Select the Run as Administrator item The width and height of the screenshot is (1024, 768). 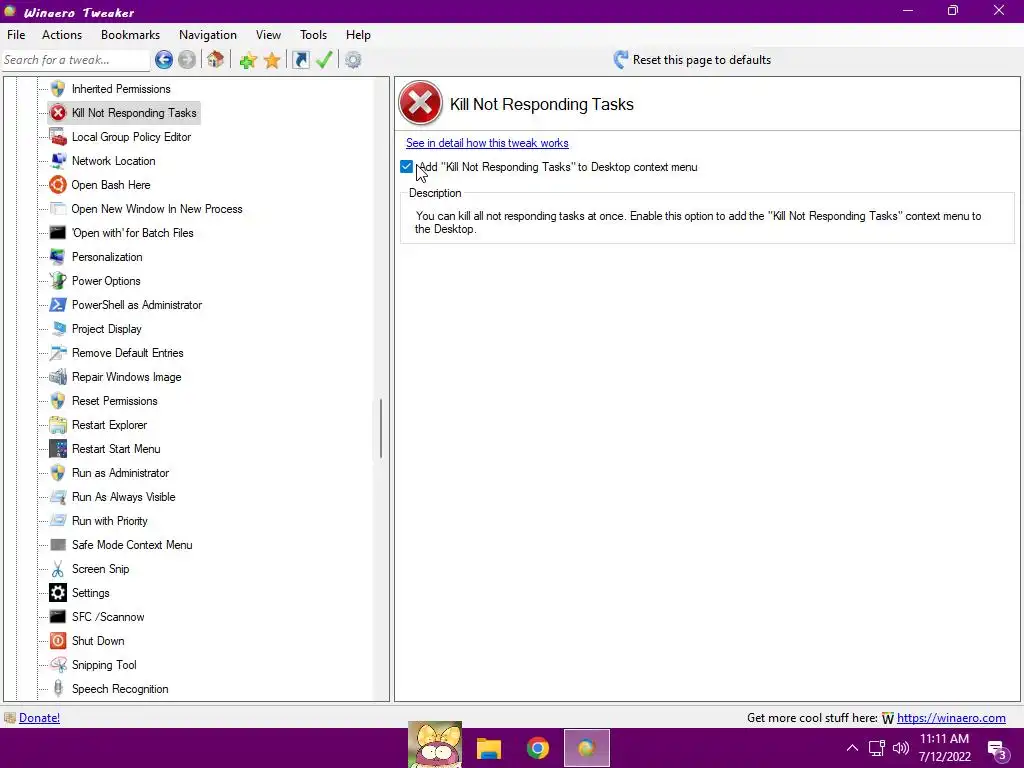click(x=120, y=473)
